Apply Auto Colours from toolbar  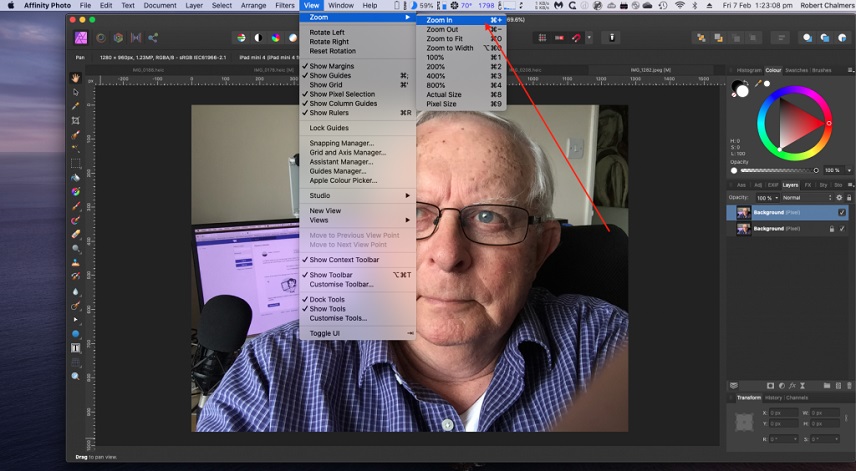(x=276, y=38)
